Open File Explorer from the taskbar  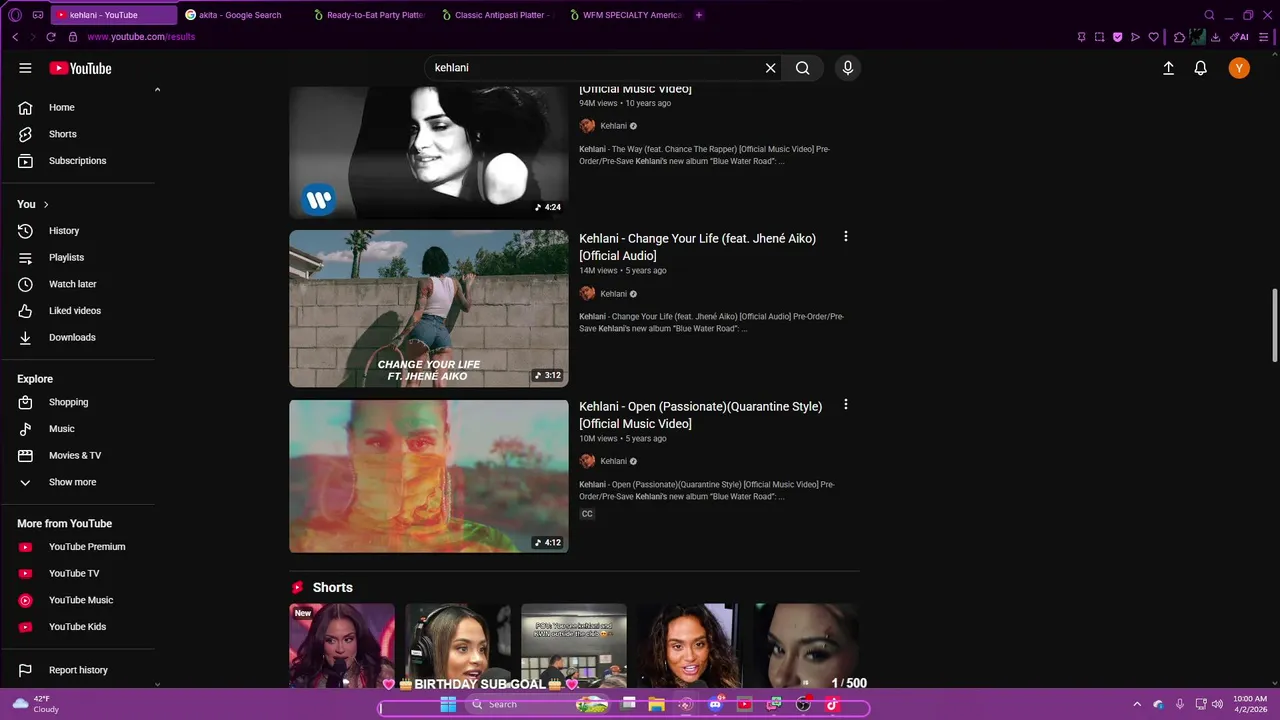tap(656, 704)
